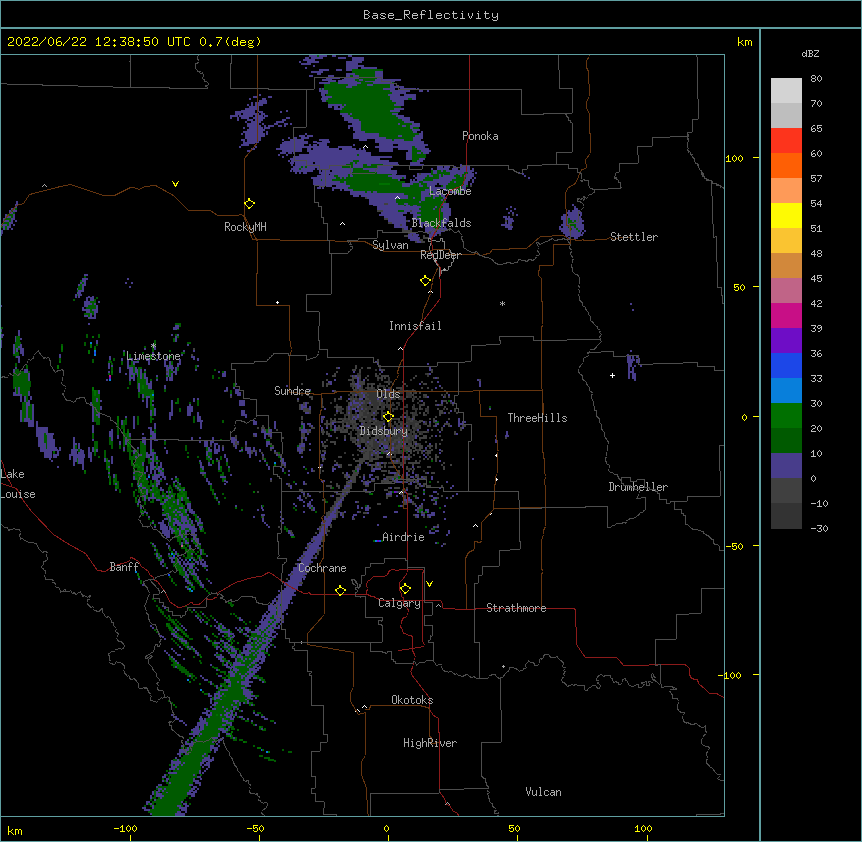Click the Cochrane city label

pyautogui.click(x=322, y=568)
